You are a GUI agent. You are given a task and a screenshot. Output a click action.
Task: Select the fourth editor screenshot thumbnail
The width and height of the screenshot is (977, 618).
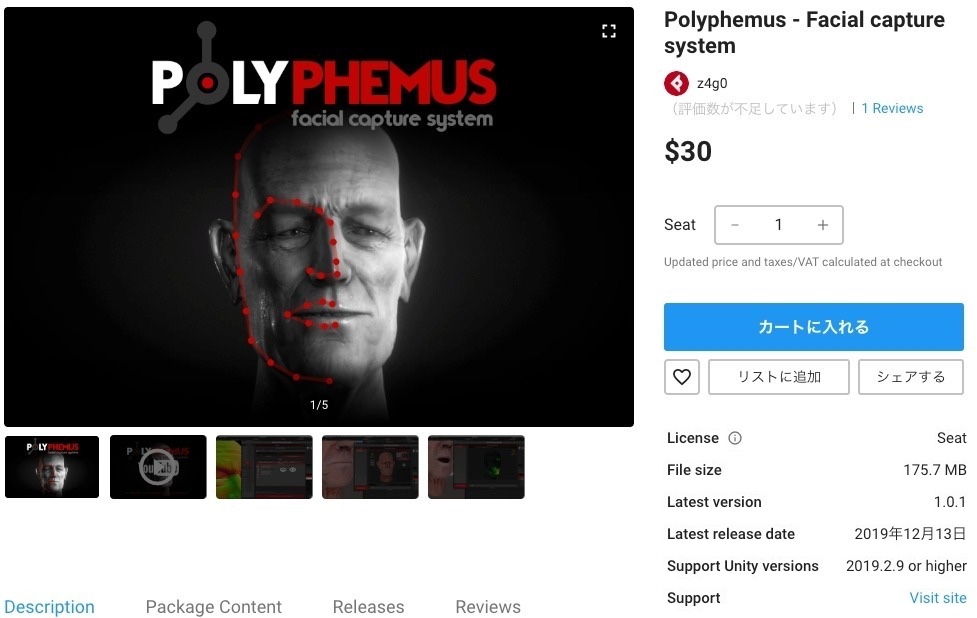[x=370, y=467]
